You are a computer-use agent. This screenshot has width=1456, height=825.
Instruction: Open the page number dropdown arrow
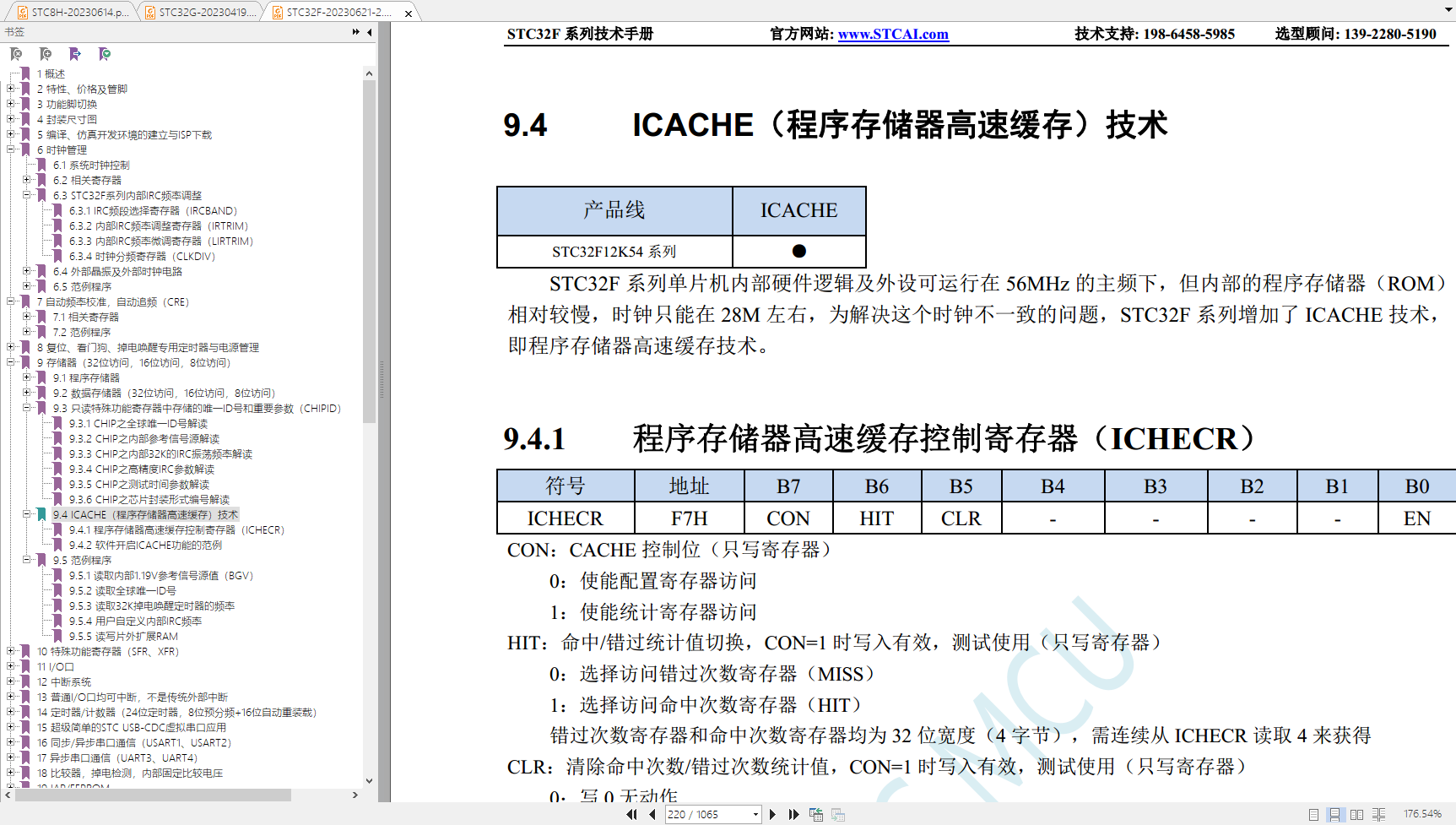coord(755,815)
